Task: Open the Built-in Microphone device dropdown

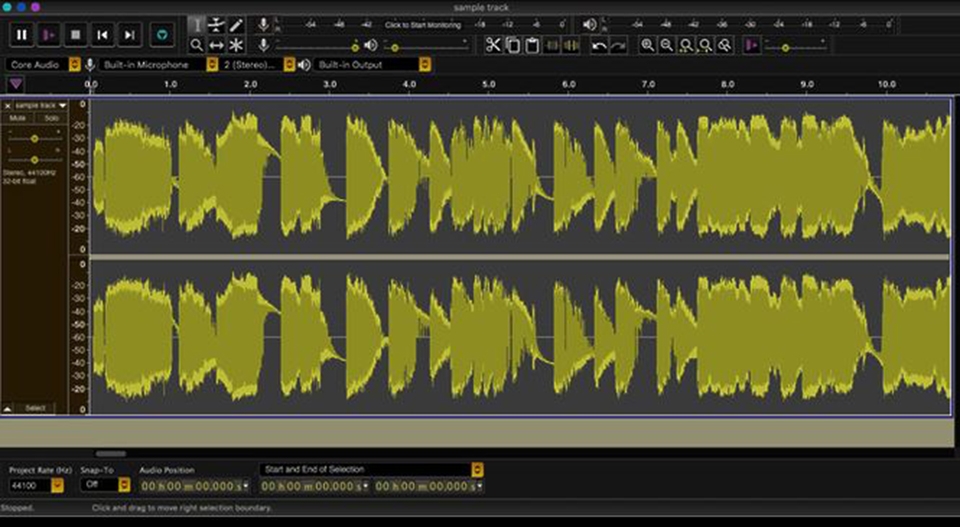Action: [x=211, y=65]
